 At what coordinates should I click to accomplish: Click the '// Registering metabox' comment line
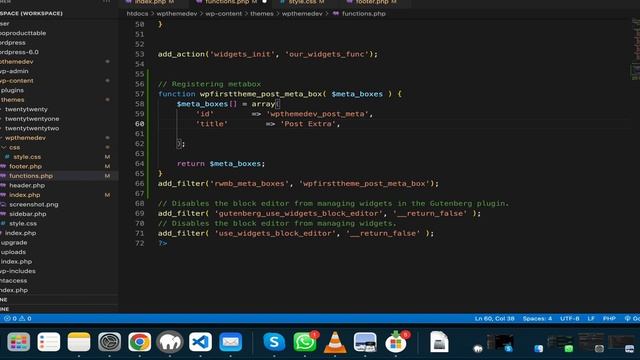tap(209, 84)
